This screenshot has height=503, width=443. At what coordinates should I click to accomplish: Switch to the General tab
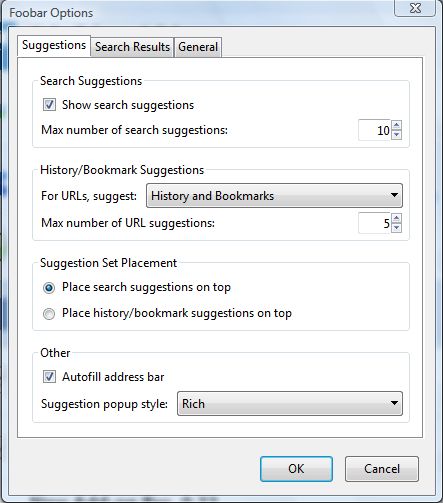198,47
